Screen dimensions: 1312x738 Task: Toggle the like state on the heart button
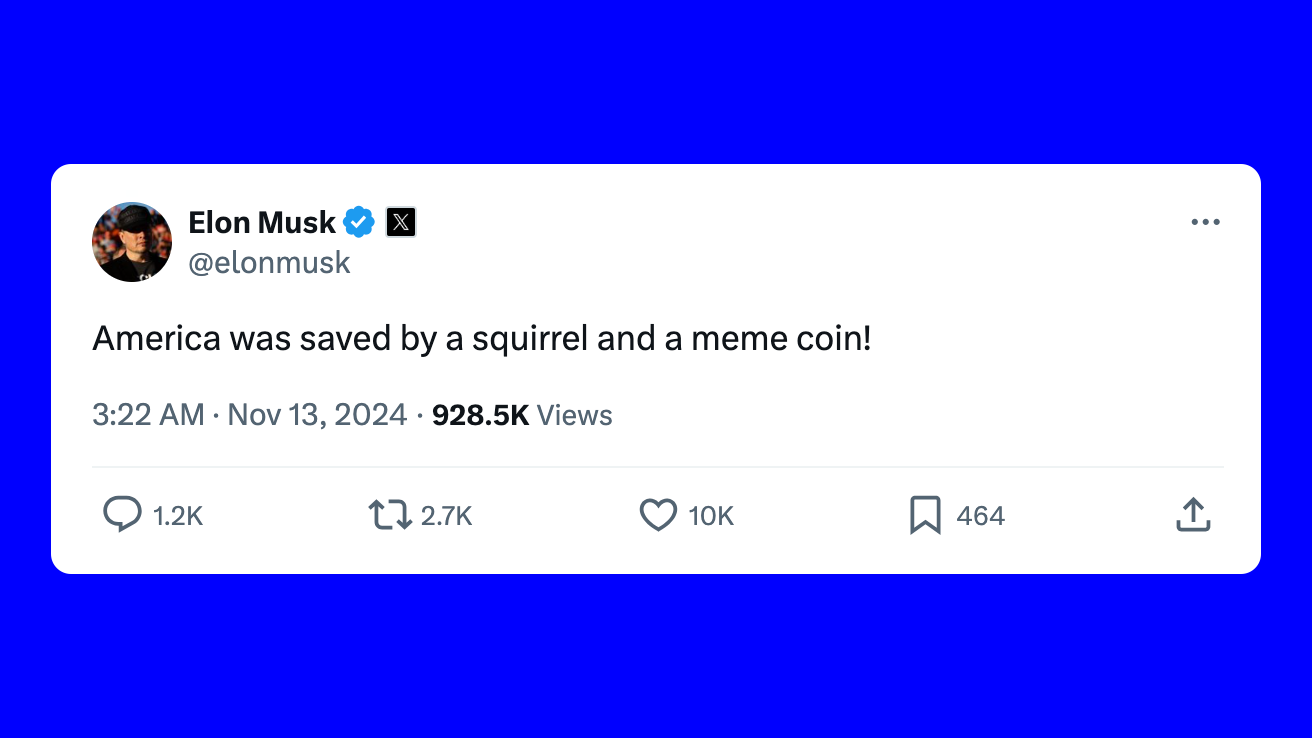pyautogui.click(x=657, y=514)
